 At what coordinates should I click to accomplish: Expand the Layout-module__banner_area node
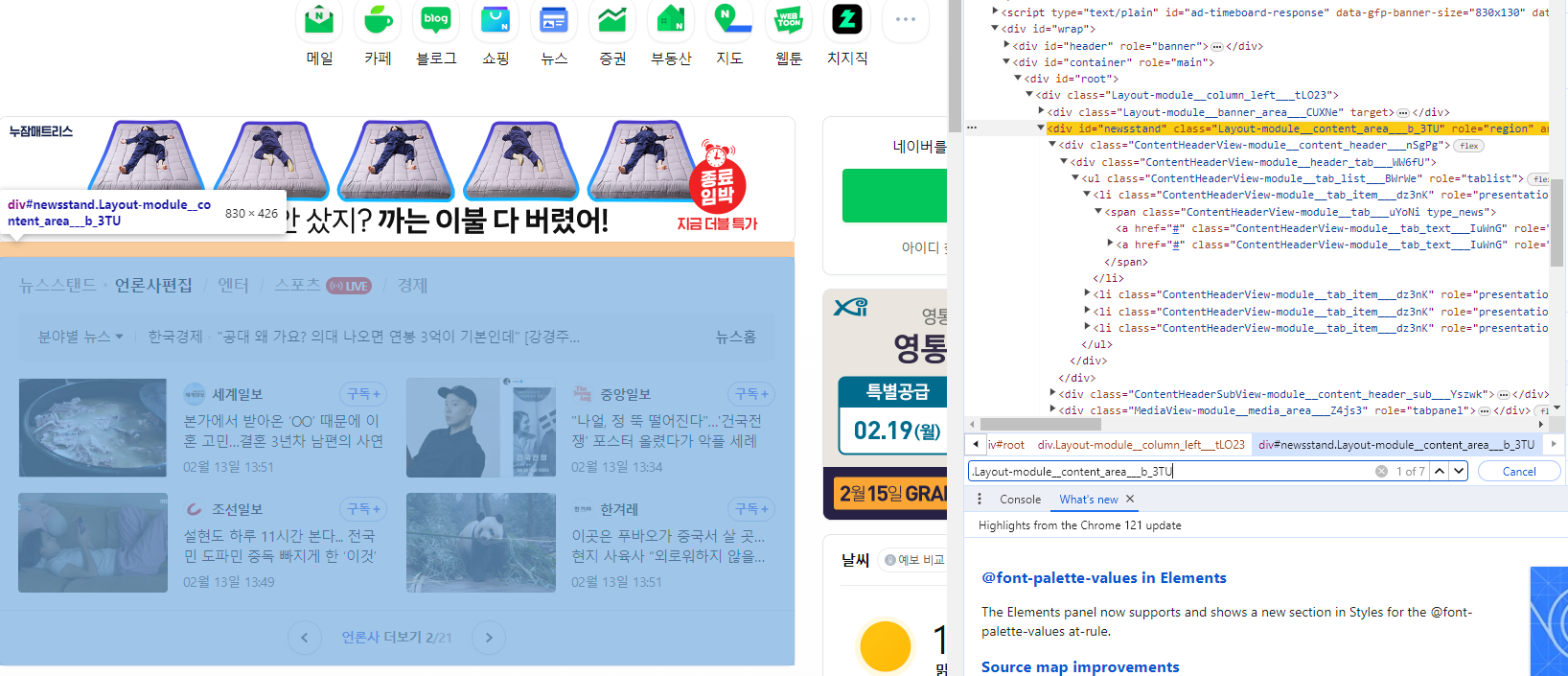coord(1041,111)
